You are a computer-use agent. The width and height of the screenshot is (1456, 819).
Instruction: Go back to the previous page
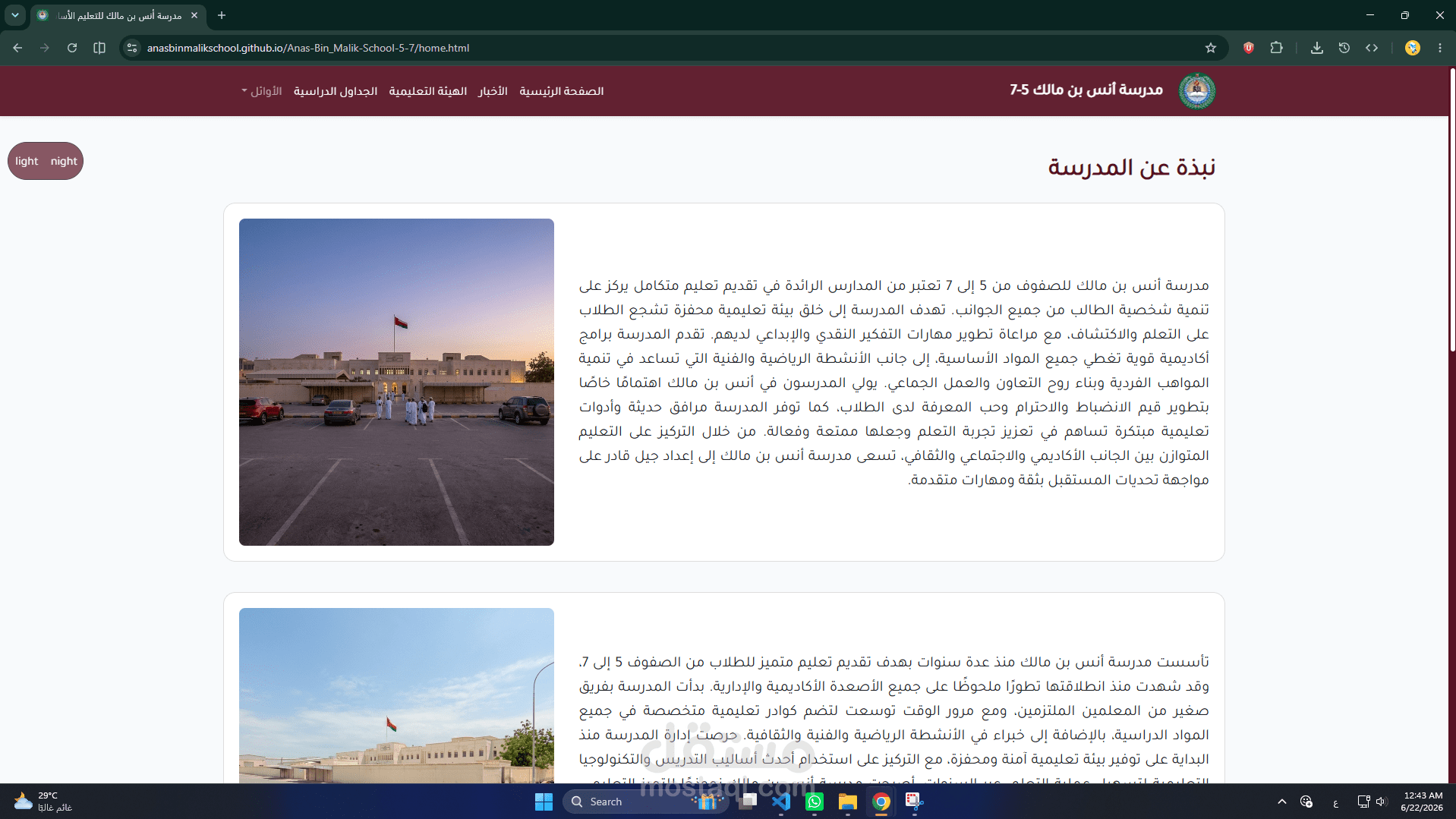[17, 48]
